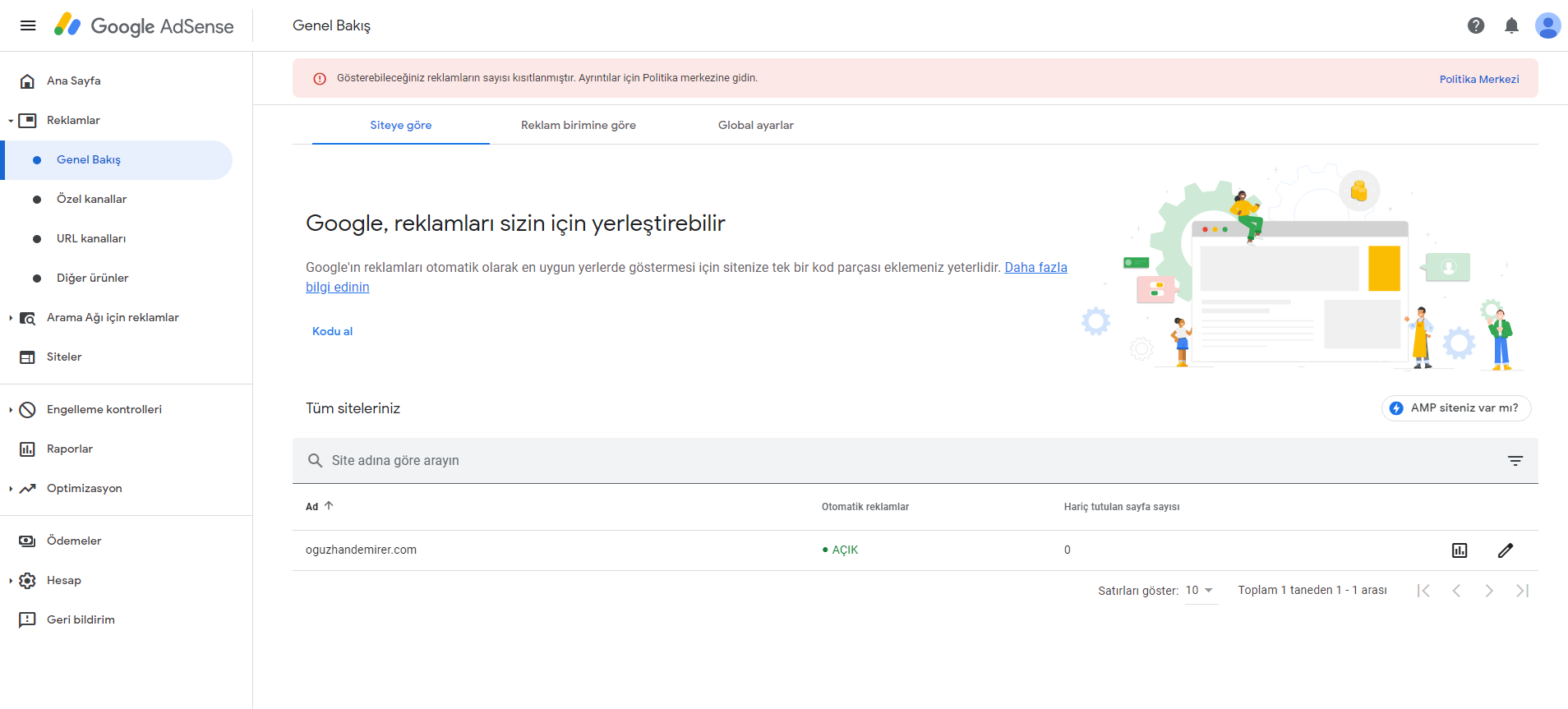Click the Genel Bakış page title in header

(x=331, y=25)
